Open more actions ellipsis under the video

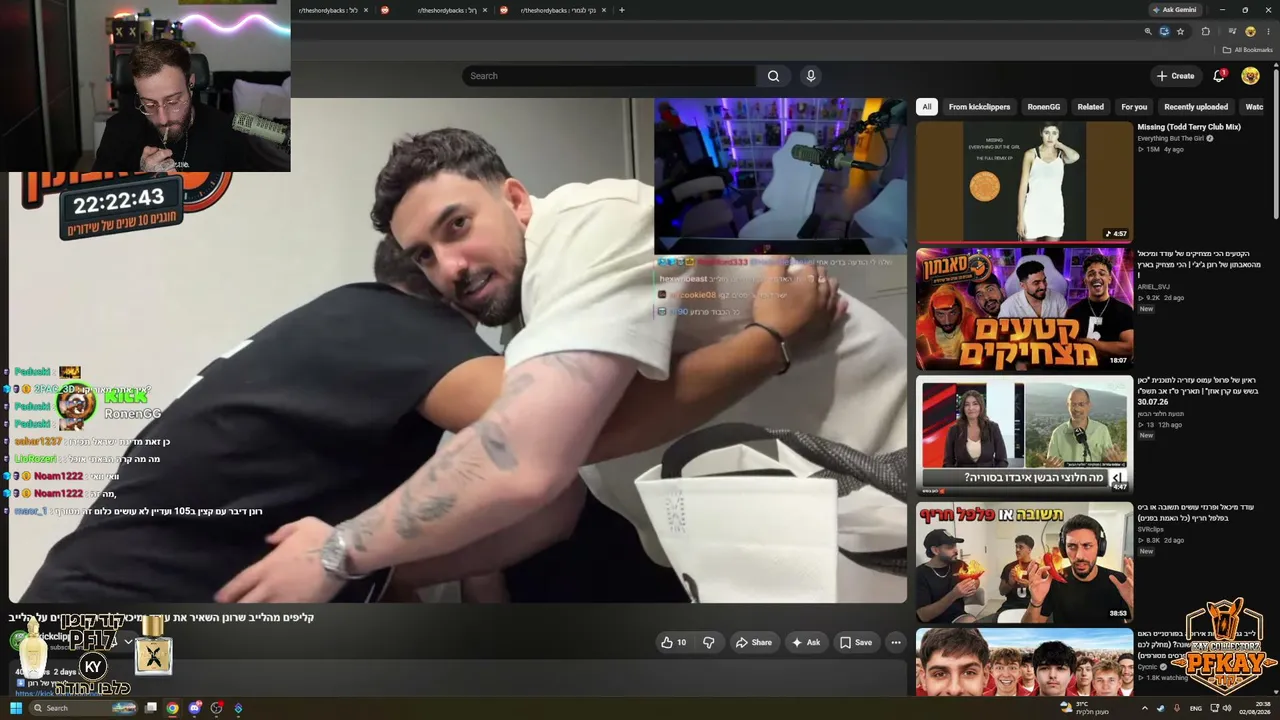click(896, 642)
